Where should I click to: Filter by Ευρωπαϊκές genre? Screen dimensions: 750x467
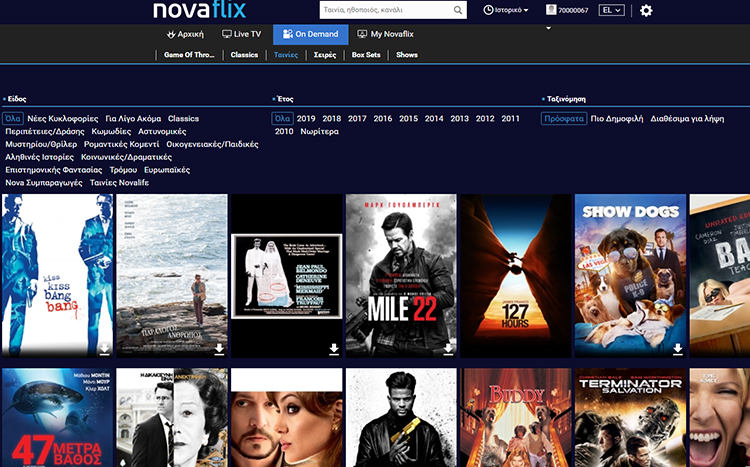tap(167, 170)
